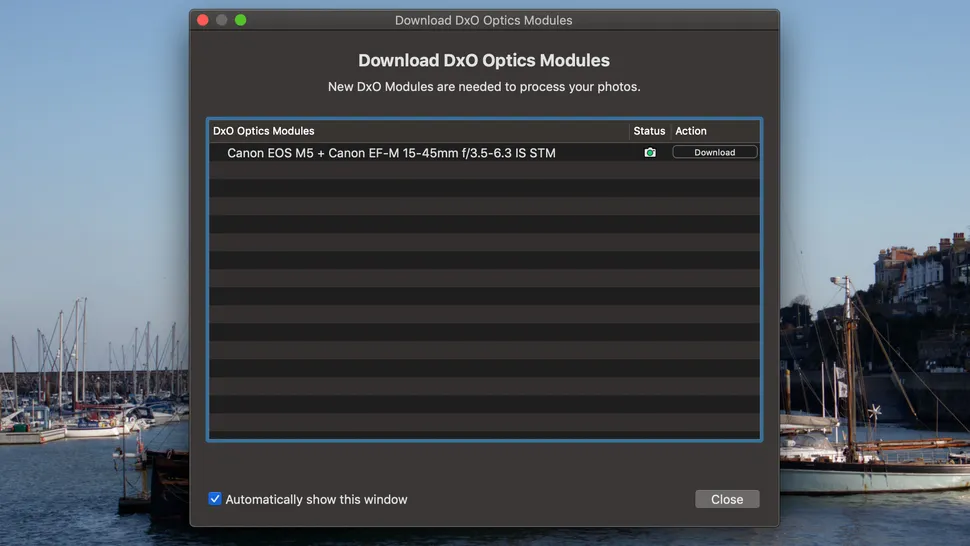The height and width of the screenshot is (546, 970).
Task: Uncheck the Automatically show this window checkbox
Action: click(x=215, y=499)
